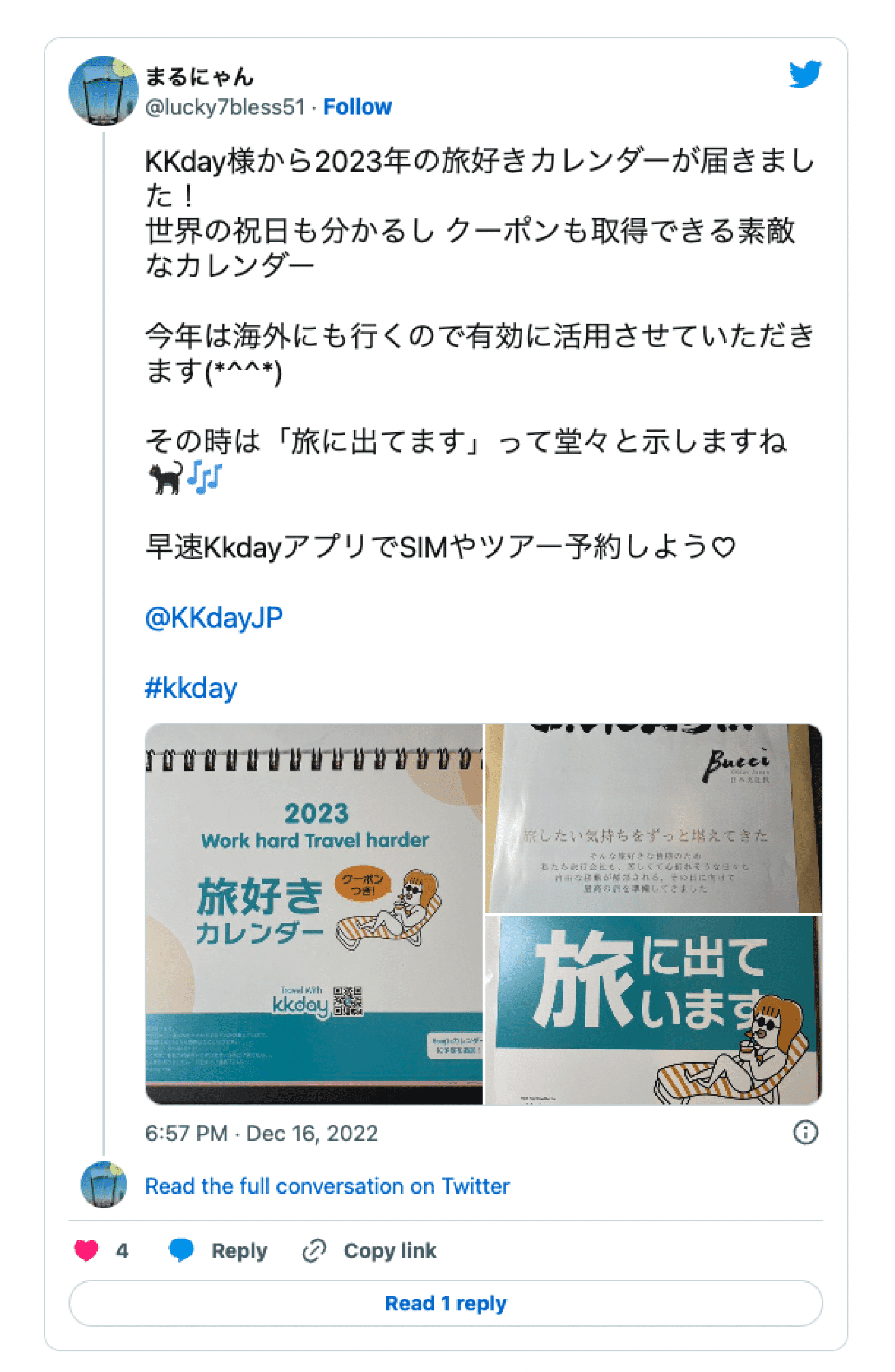Click the chain link copy icon

click(x=314, y=1250)
